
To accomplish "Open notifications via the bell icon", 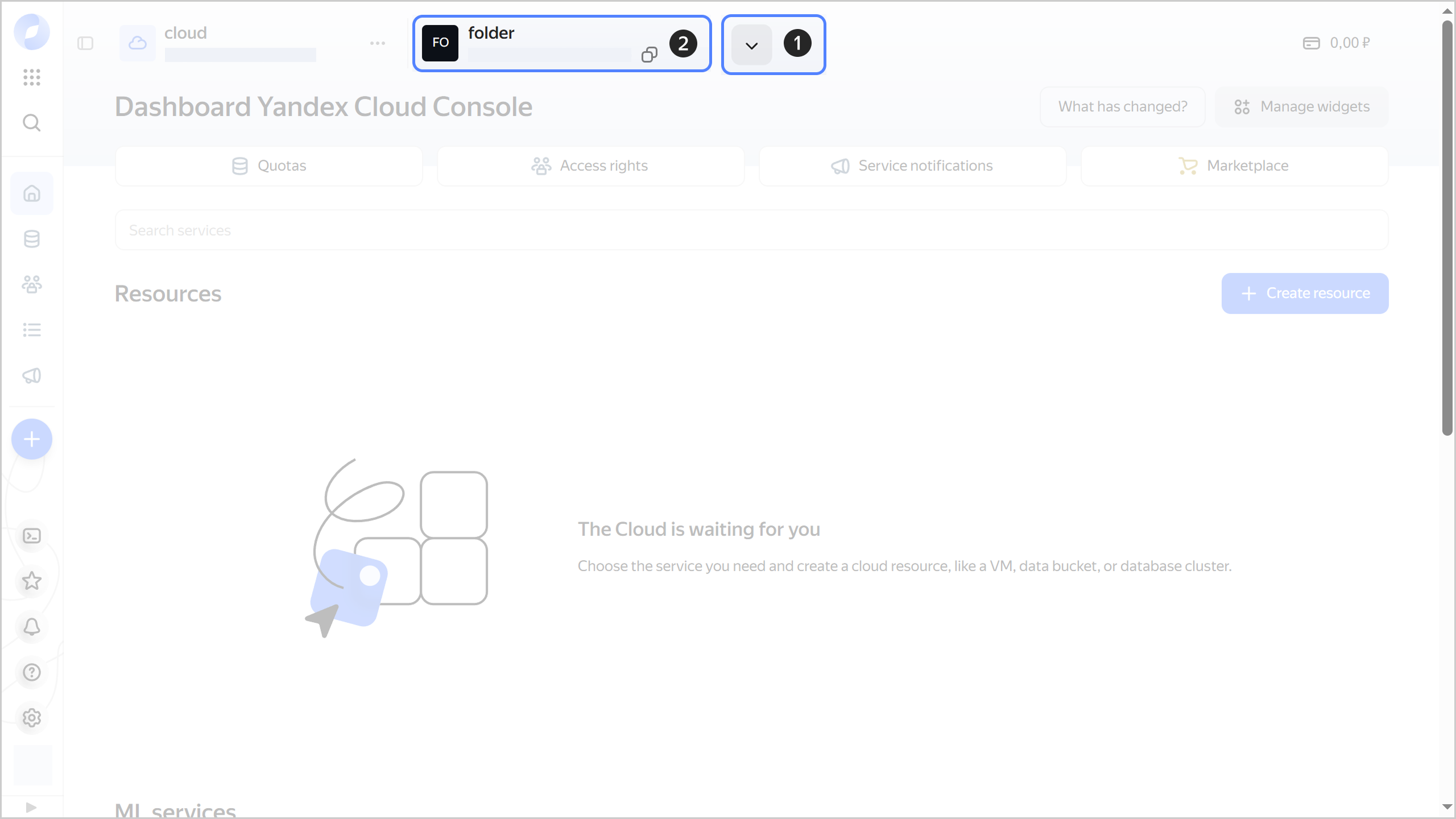I will point(32,626).
